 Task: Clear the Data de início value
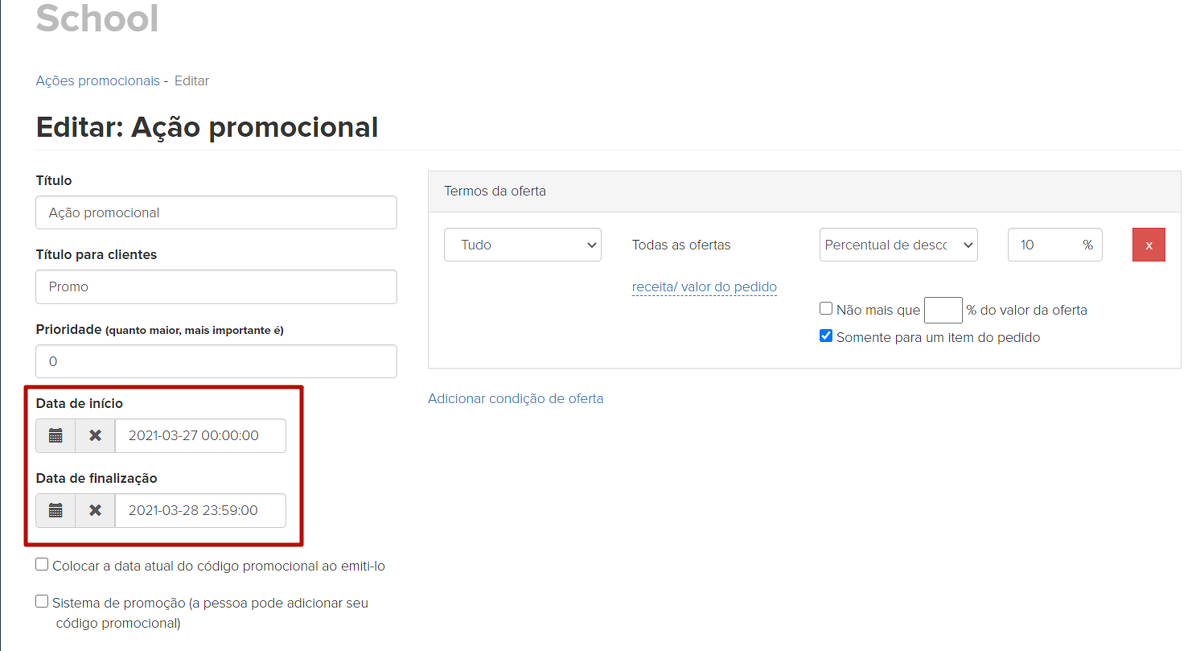pyautogui.click(x=95, y=436)
